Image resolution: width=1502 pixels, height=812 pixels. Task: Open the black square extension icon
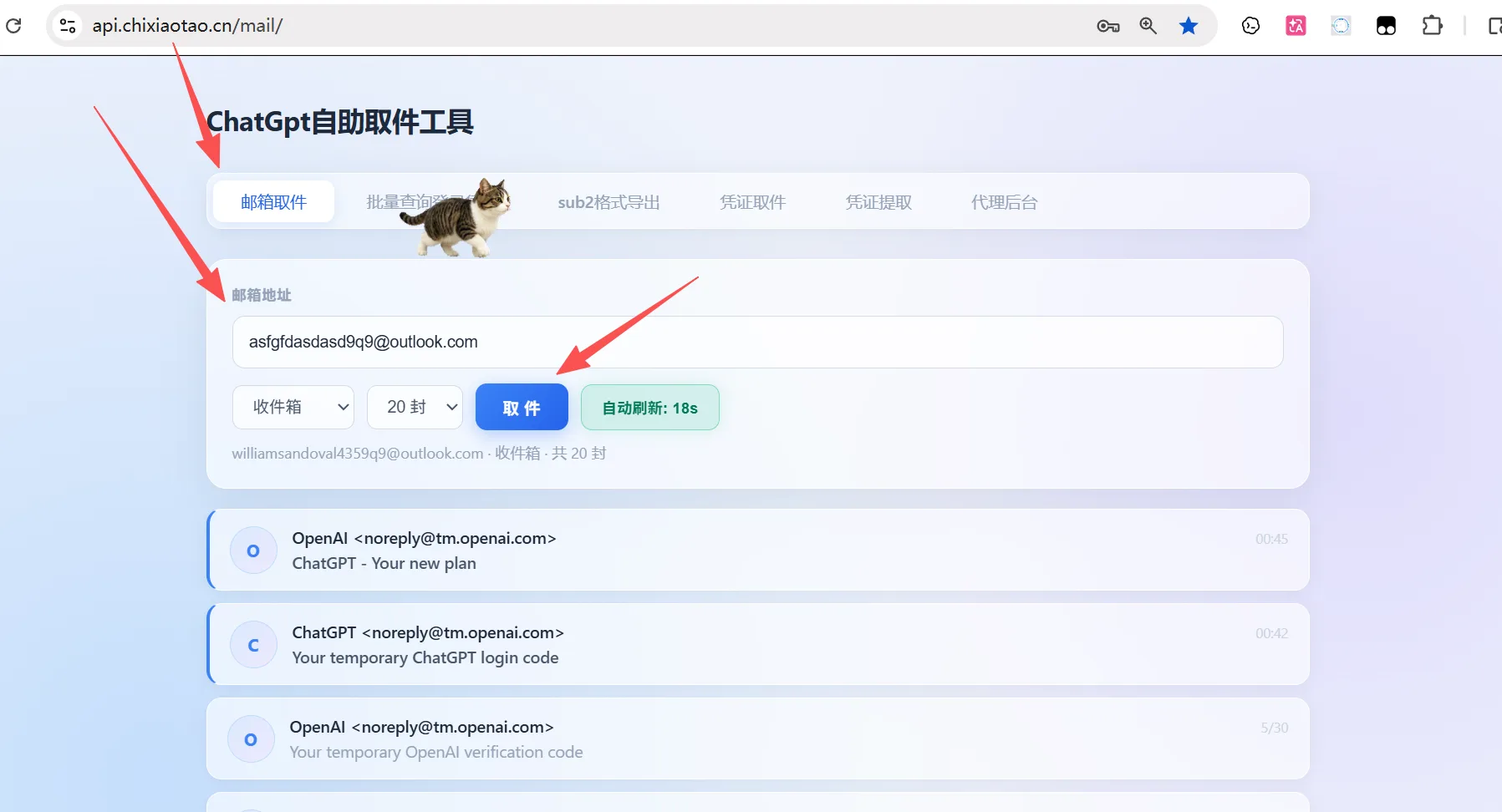pos(1386,26)
